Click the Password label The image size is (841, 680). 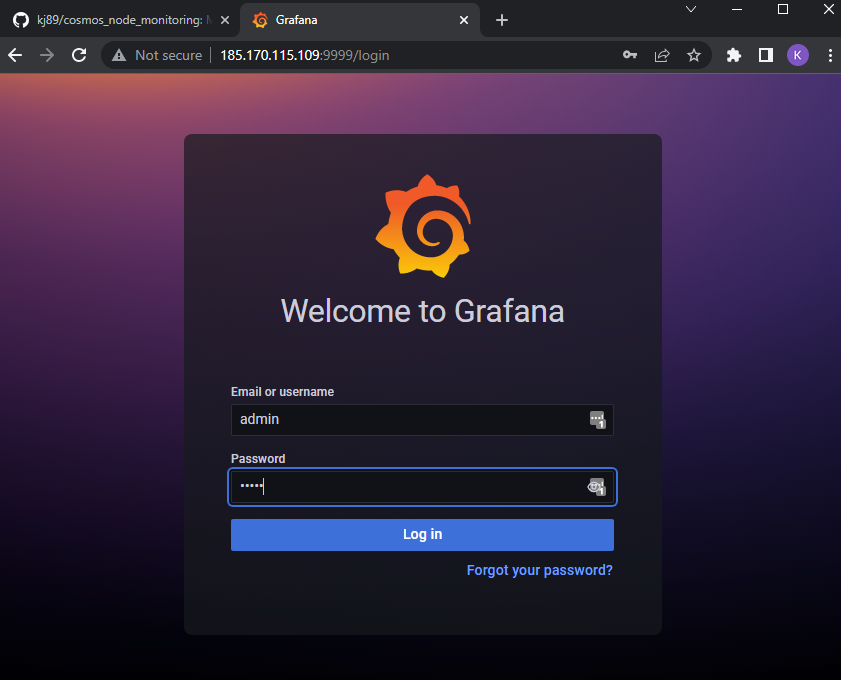tap(258, 459)
